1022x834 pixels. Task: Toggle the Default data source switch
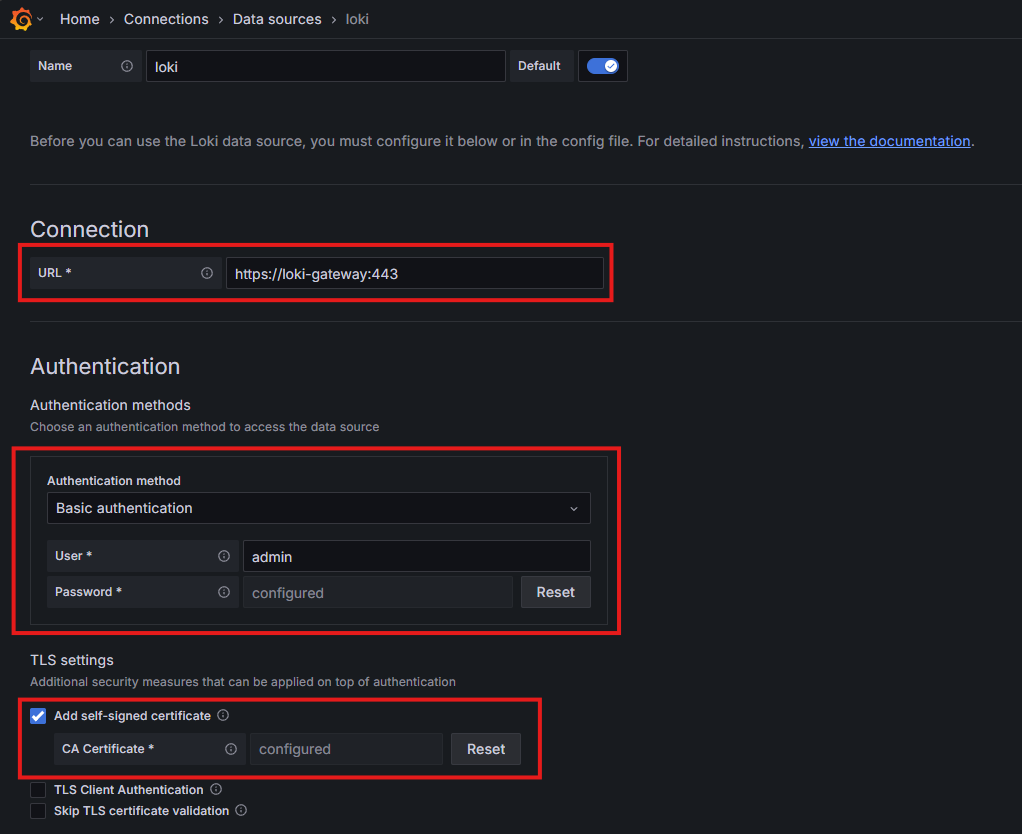(x=602, y=66)
